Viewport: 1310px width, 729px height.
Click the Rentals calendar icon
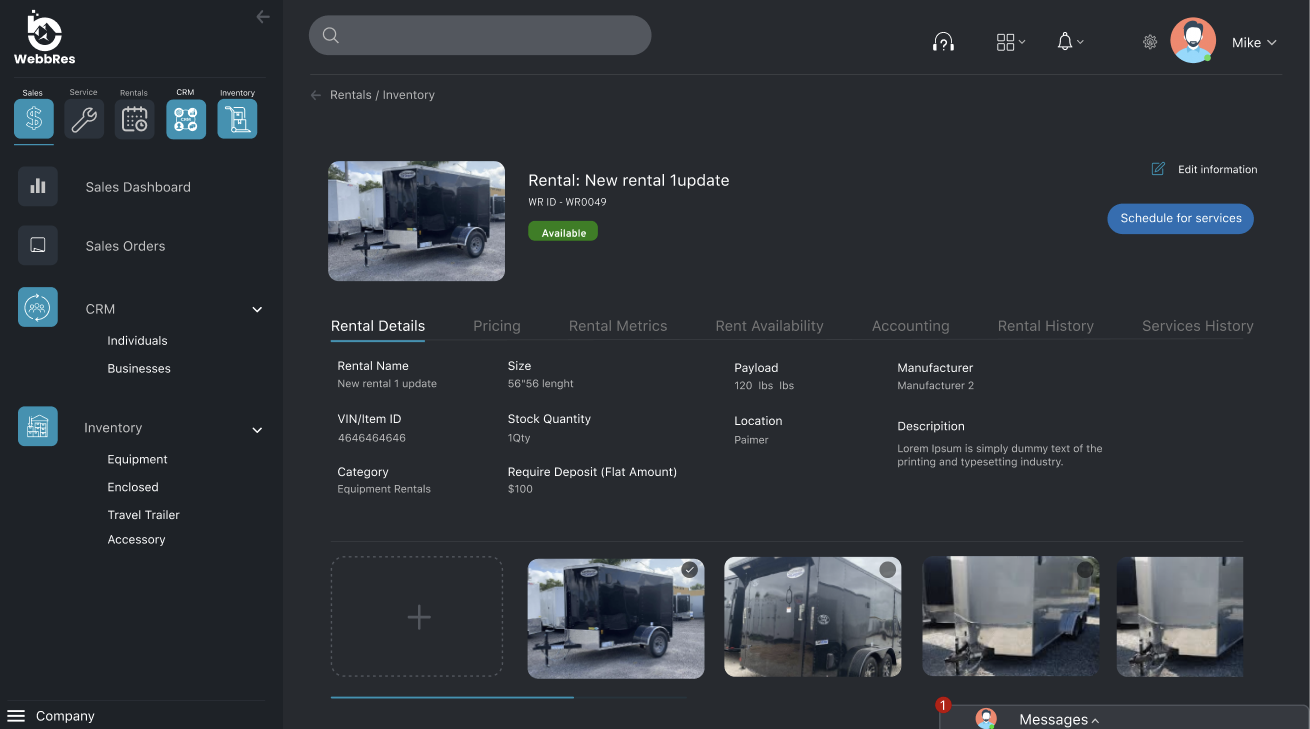click(133, 118)
